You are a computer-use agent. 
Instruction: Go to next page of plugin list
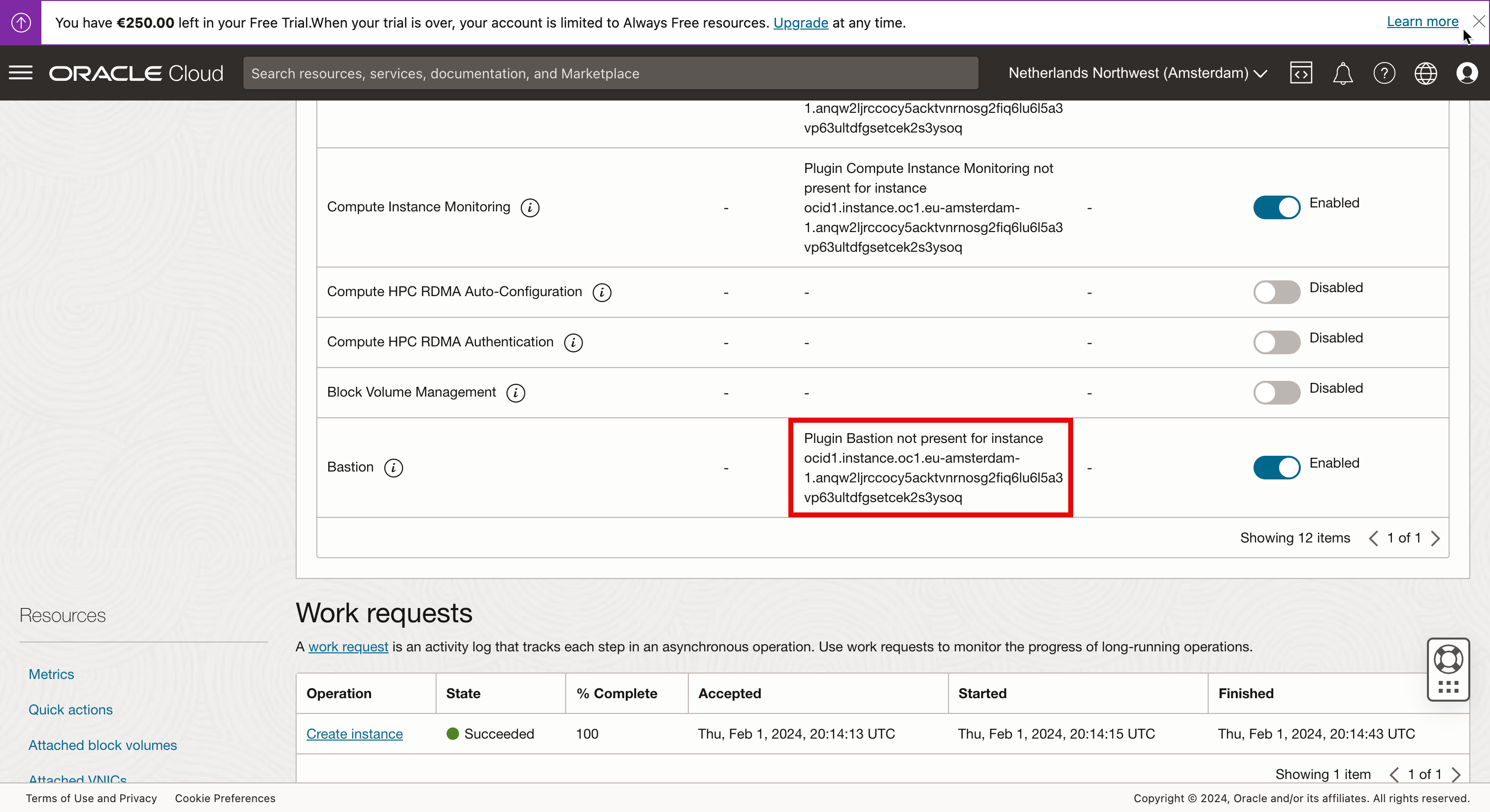(1436, 539)
